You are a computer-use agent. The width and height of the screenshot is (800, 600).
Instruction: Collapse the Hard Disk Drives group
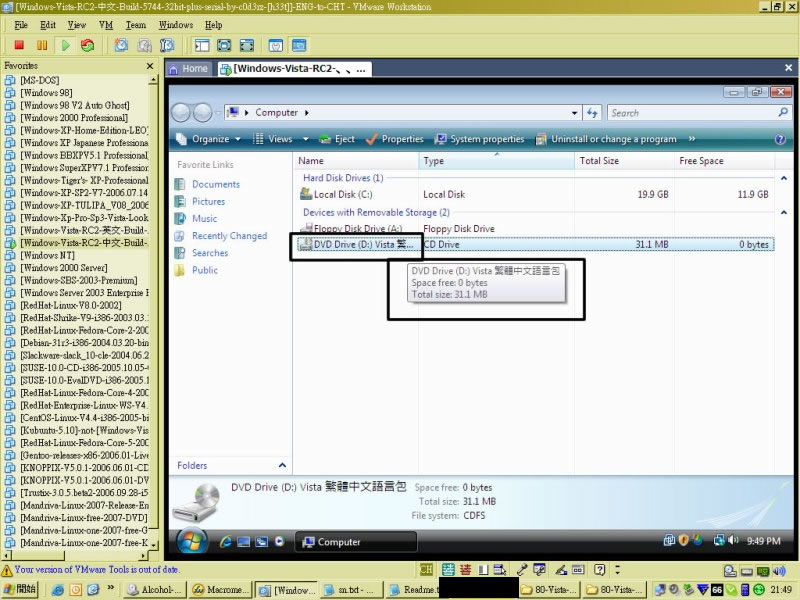784,178
